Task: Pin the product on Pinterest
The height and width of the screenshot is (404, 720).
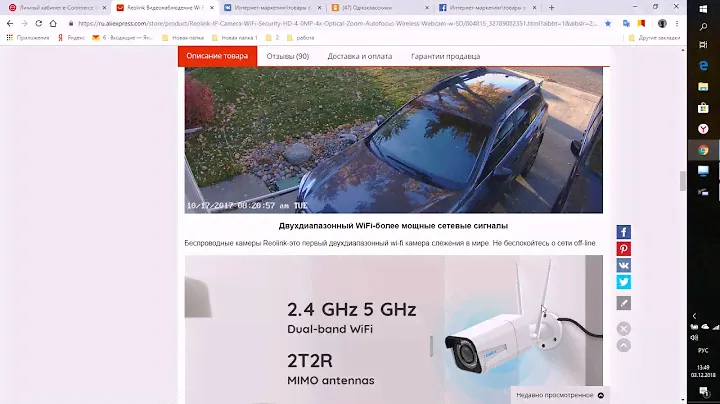Action: [623, 249]
